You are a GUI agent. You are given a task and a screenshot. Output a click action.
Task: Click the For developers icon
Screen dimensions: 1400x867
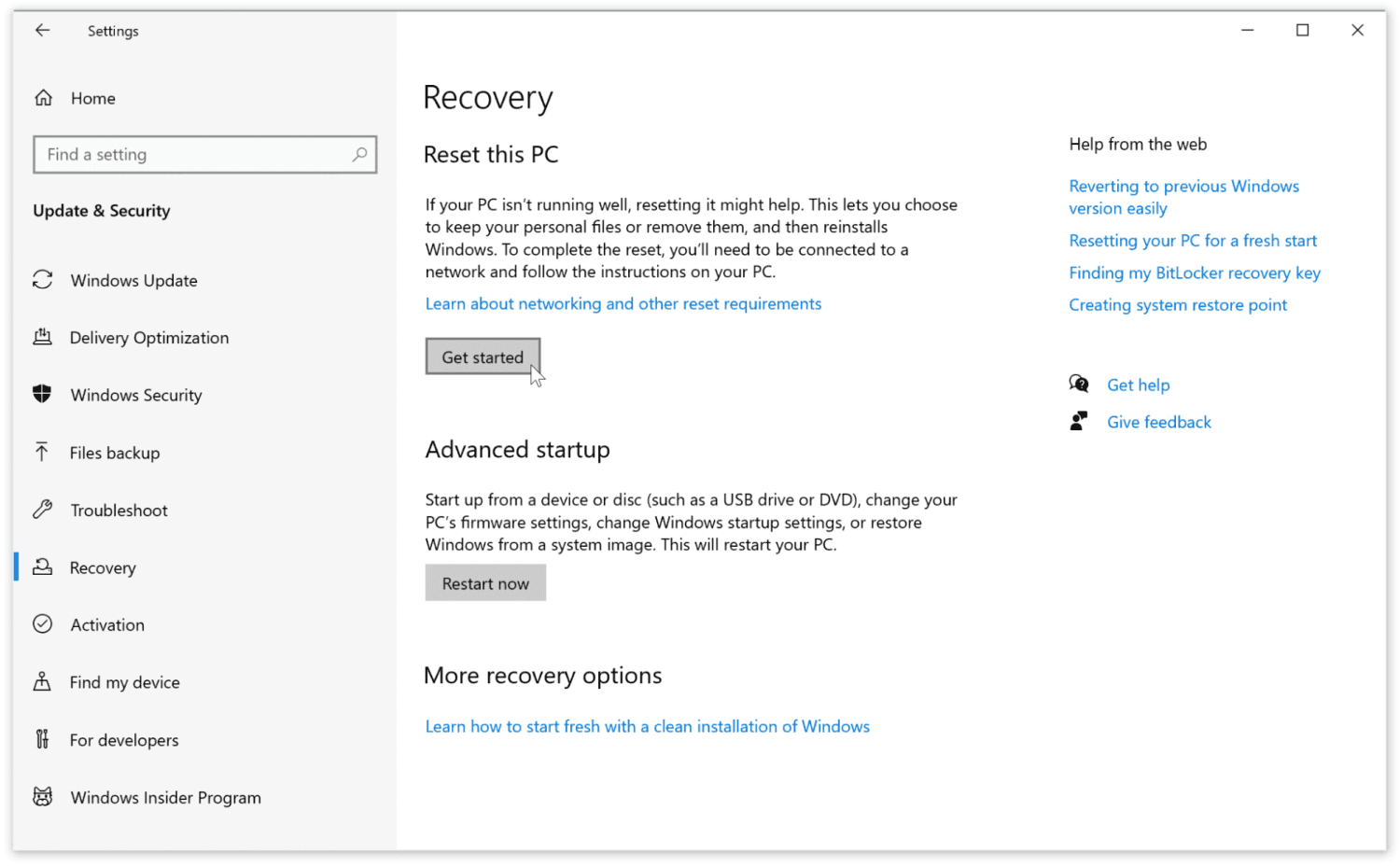(x=43, y=739)
